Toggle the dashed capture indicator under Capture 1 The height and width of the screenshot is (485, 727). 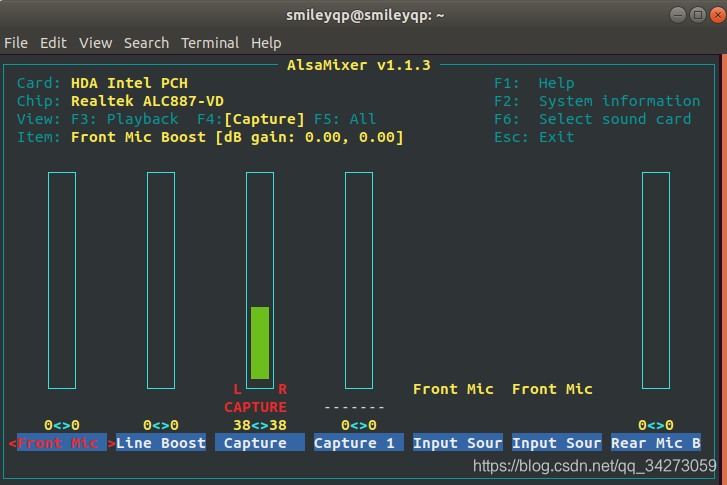[354, 407]
